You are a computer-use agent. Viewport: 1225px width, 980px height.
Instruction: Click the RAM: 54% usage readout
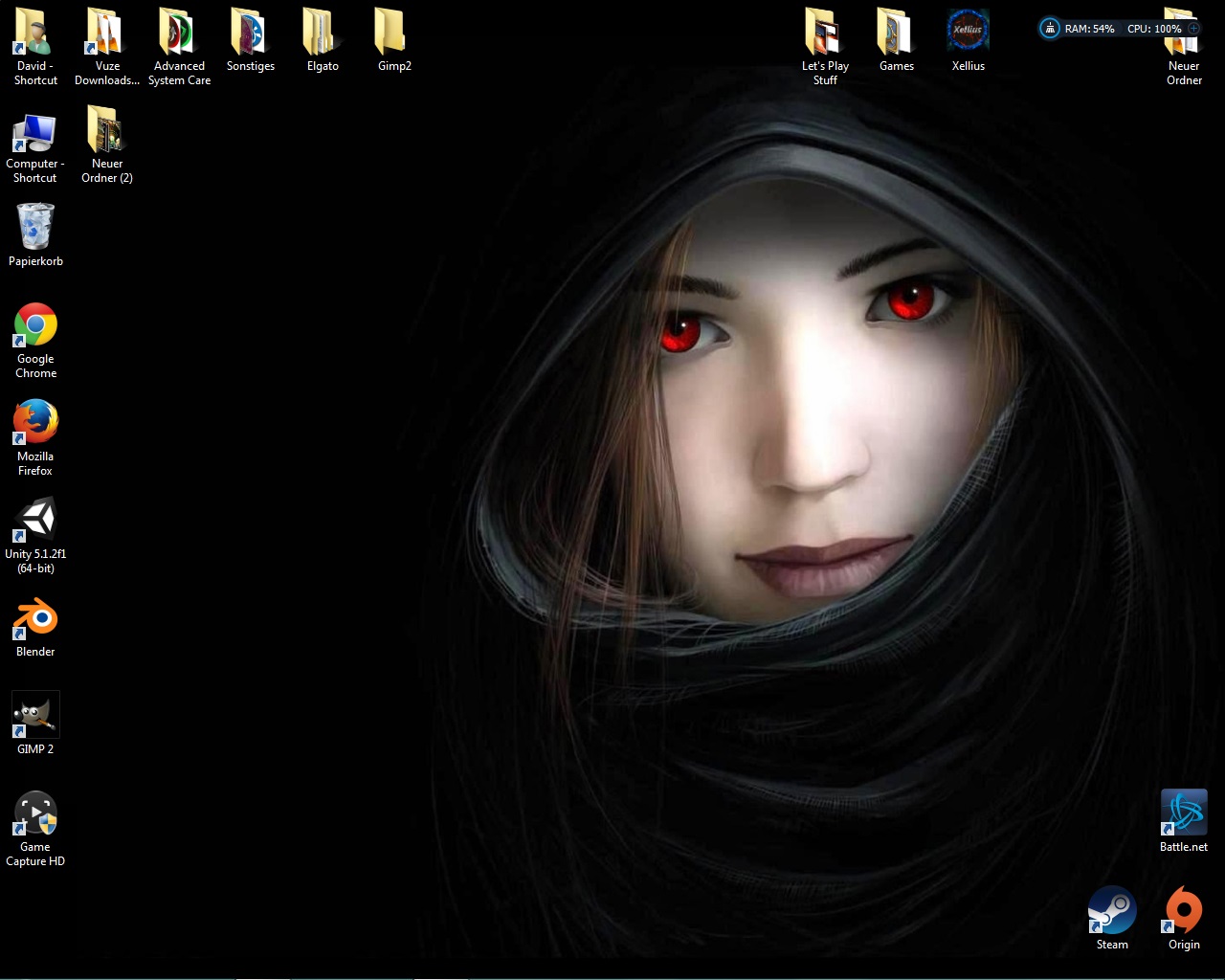pos(1089,29)
